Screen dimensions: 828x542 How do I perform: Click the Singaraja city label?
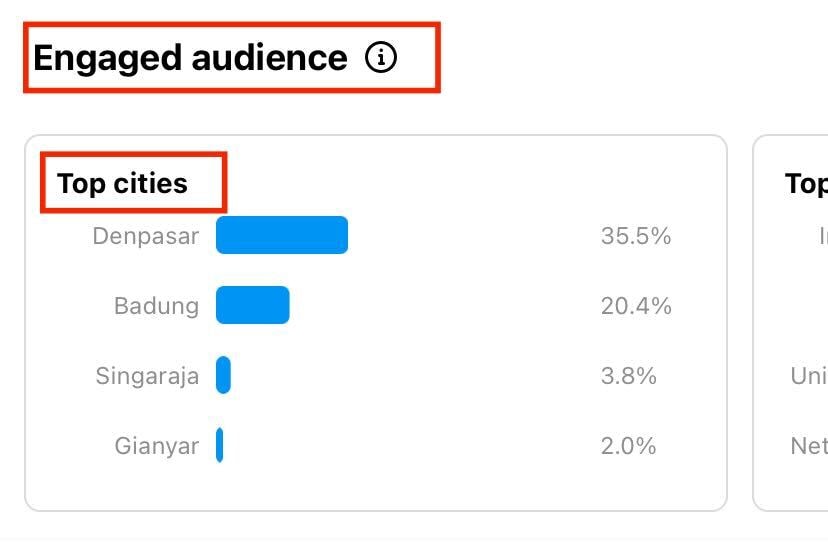(x=147, y=376)
